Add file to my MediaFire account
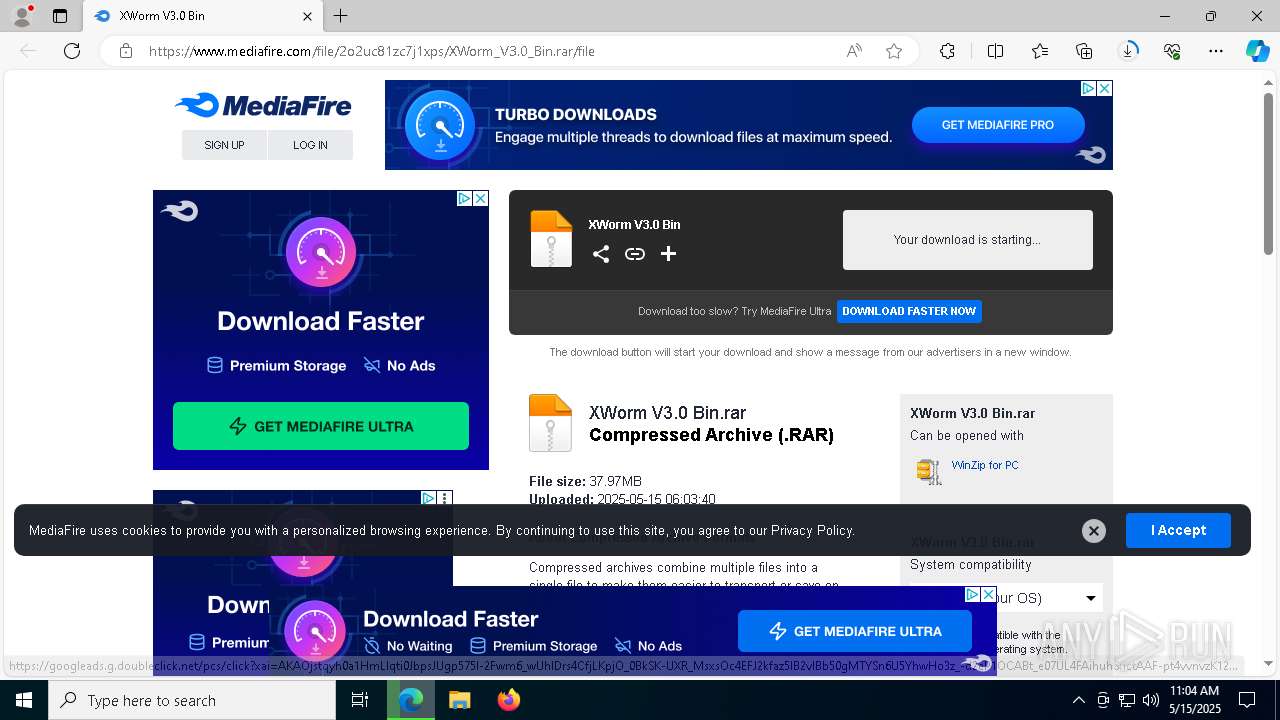Viewport: 1280px width, 720px height. (669, 254)
